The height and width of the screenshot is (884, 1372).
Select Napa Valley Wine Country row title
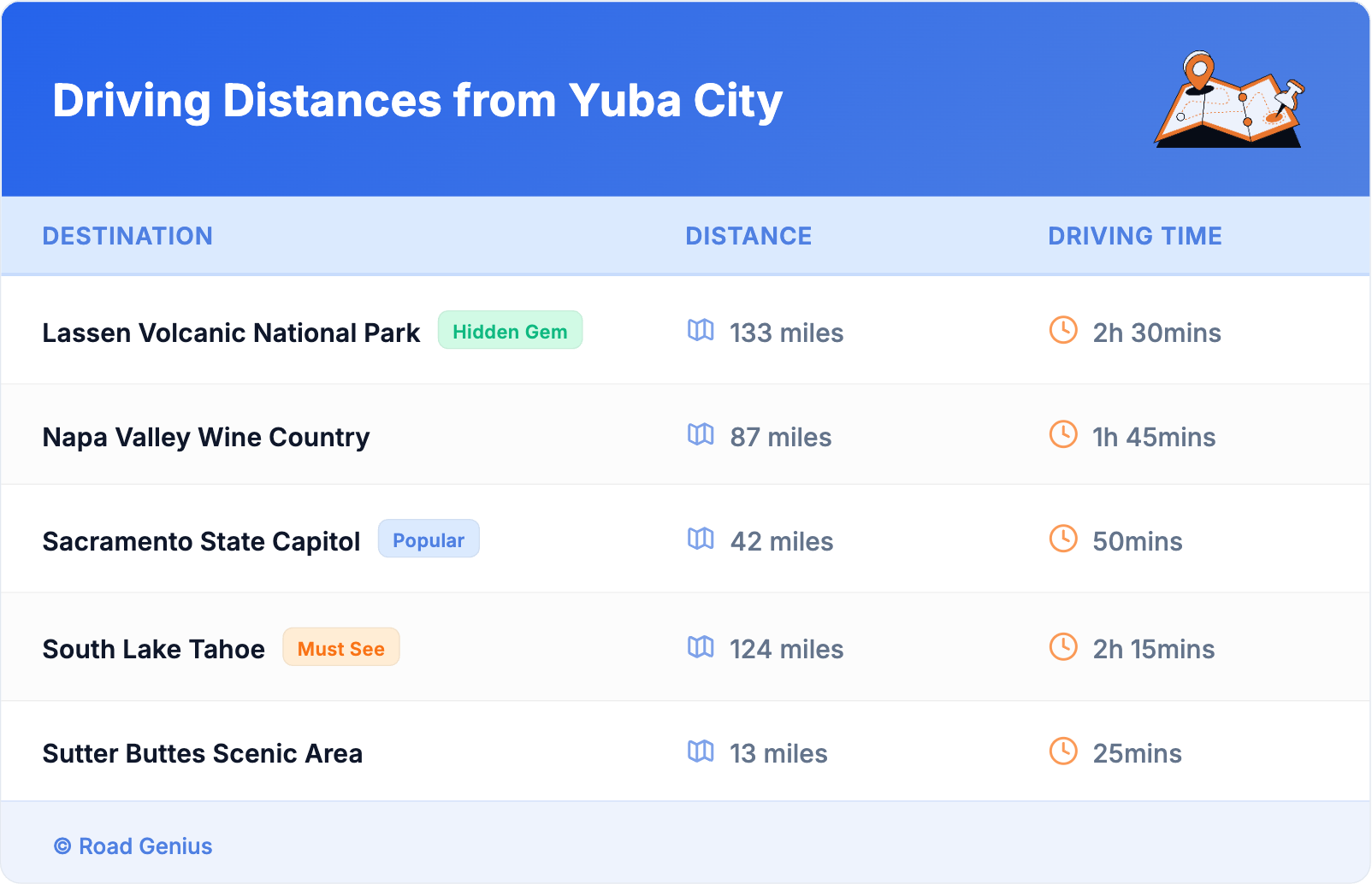(x=206, y=438)
